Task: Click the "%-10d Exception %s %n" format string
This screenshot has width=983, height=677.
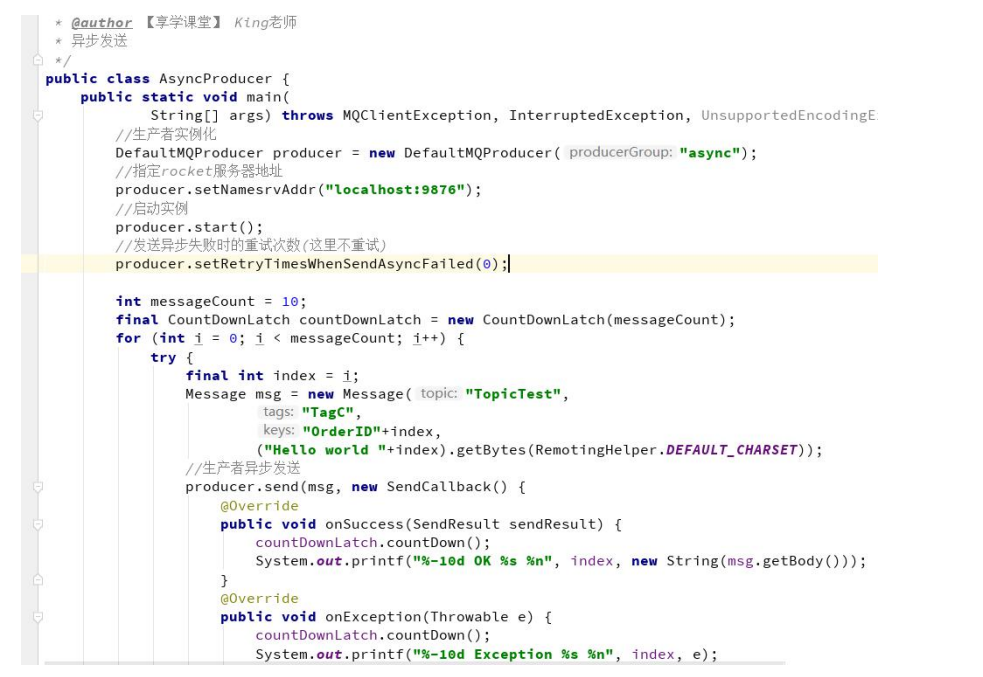Action: 513,655
